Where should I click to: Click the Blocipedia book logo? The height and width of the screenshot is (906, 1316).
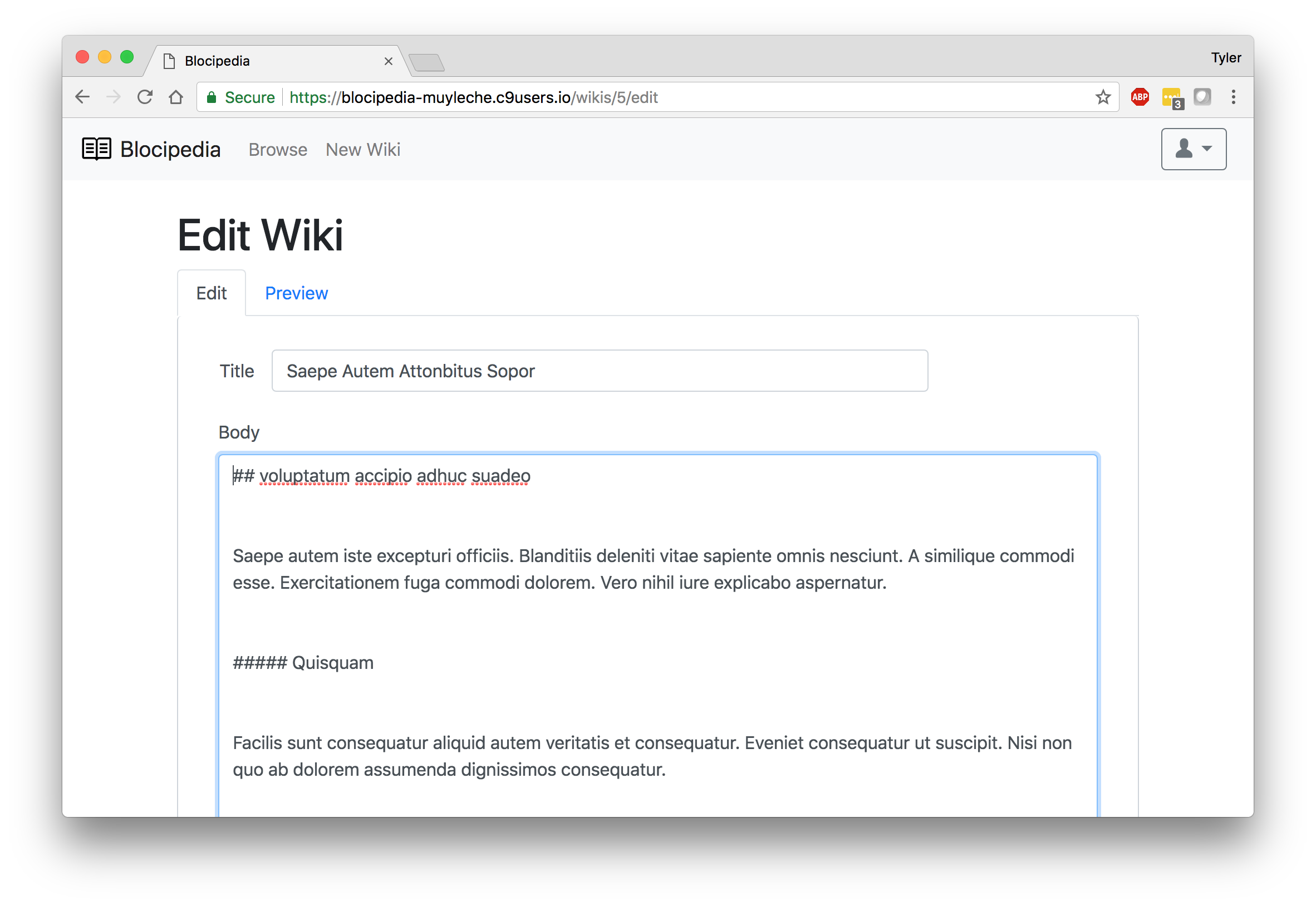click(x=96, y=149)
